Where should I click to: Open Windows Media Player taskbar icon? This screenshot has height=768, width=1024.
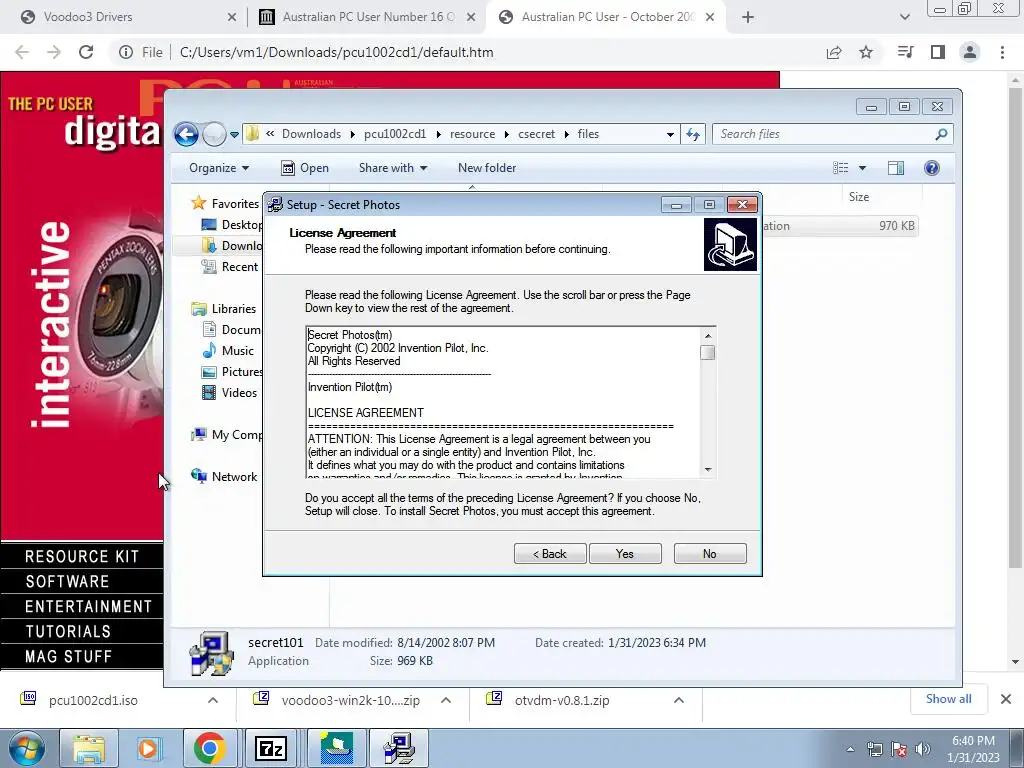(x=148, y=748)
